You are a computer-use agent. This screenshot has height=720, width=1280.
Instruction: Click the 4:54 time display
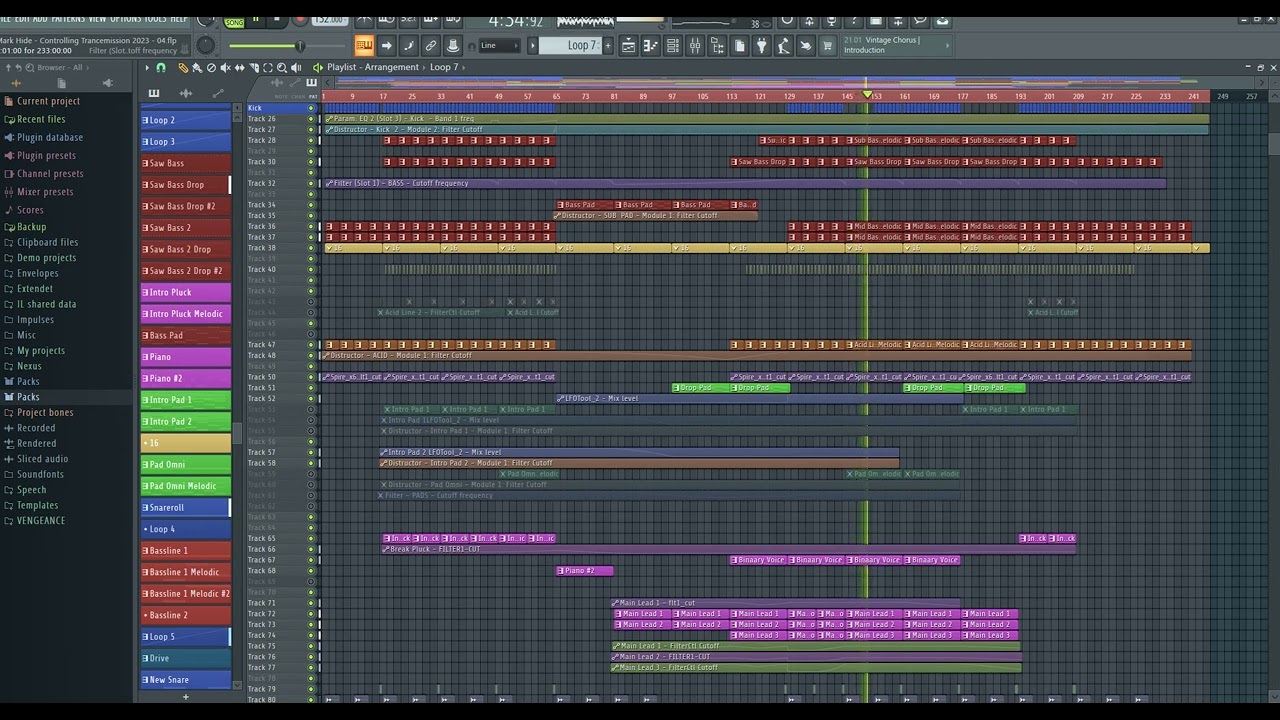[x=516, y=21]
